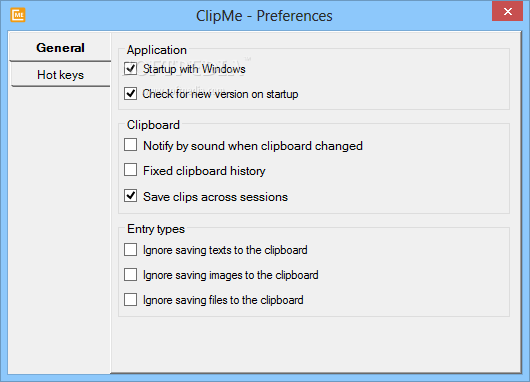Switch to the General tab
Image resolution: width=530 pixels, height=382 pixels.
[61, 48]
